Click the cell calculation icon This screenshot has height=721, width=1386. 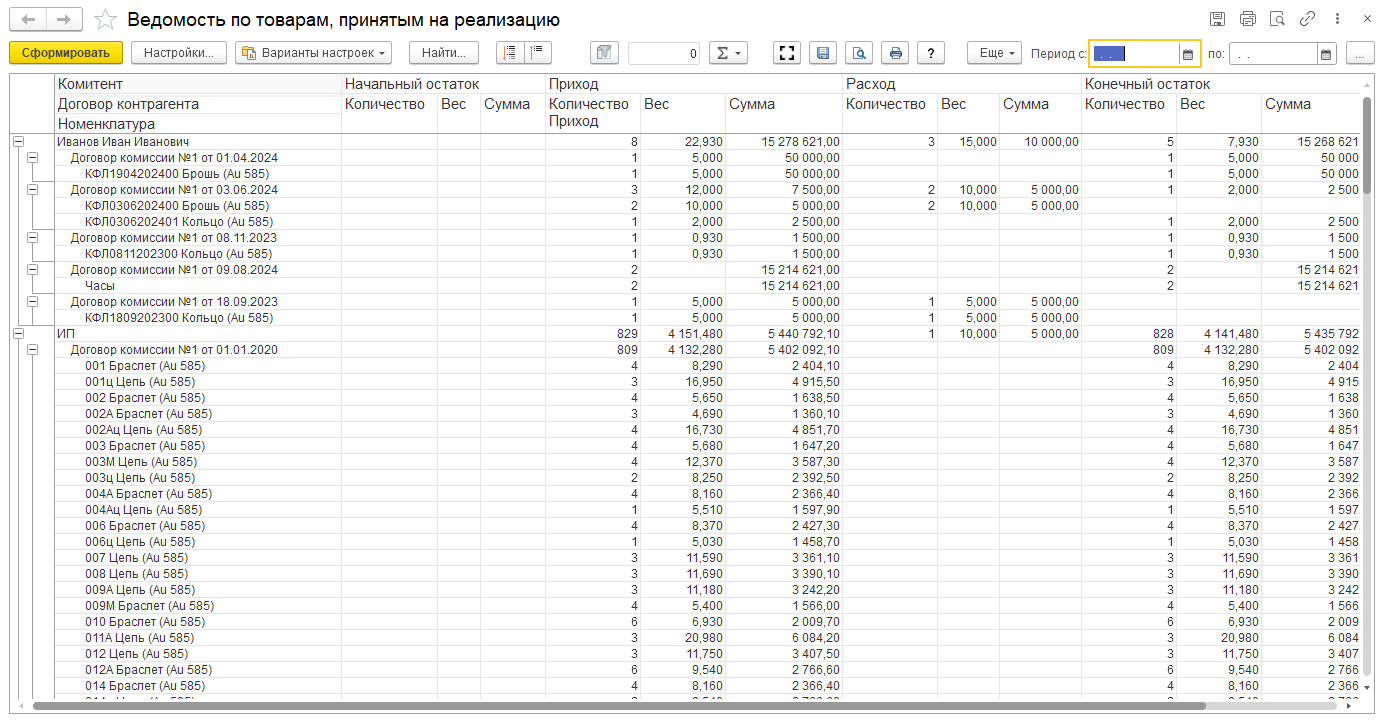pos(605,53)
